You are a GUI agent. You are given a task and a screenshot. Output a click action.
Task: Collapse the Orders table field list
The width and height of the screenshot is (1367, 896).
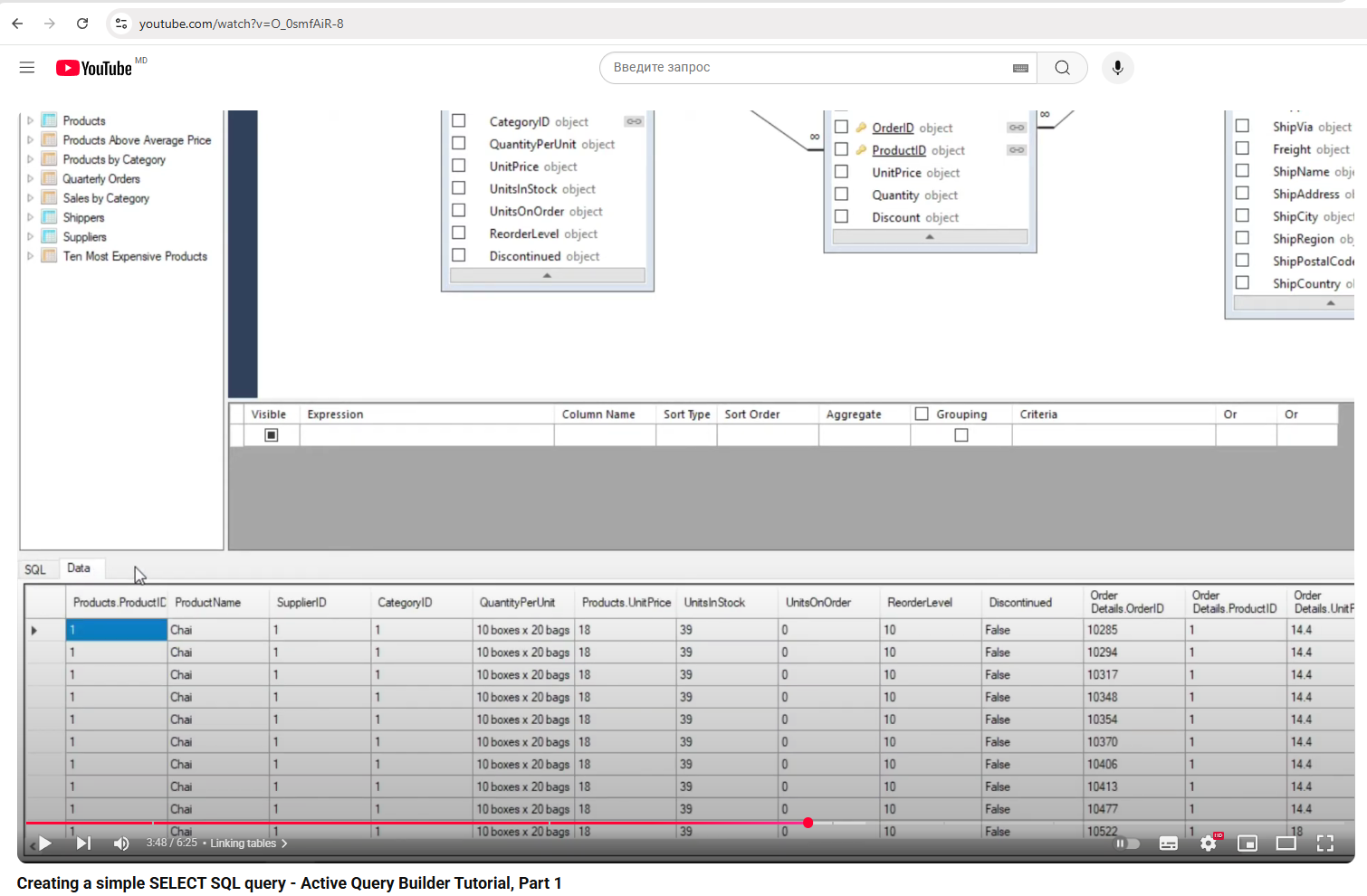tap(1294, 303)
